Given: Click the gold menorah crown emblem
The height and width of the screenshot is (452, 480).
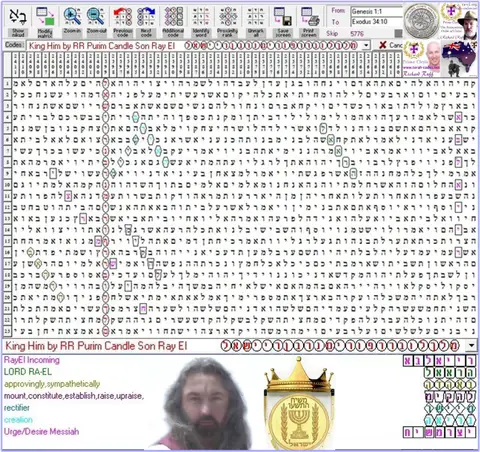Looking at the screenshot, I should [x=299, y=404].
